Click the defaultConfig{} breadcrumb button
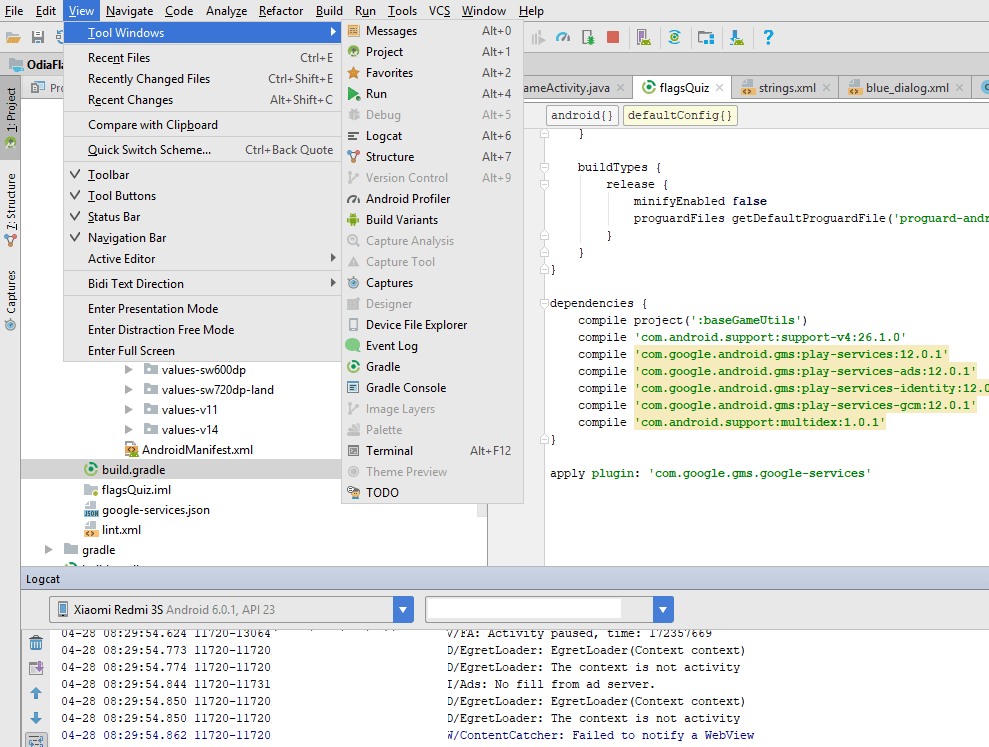 [x=680, y=115]
